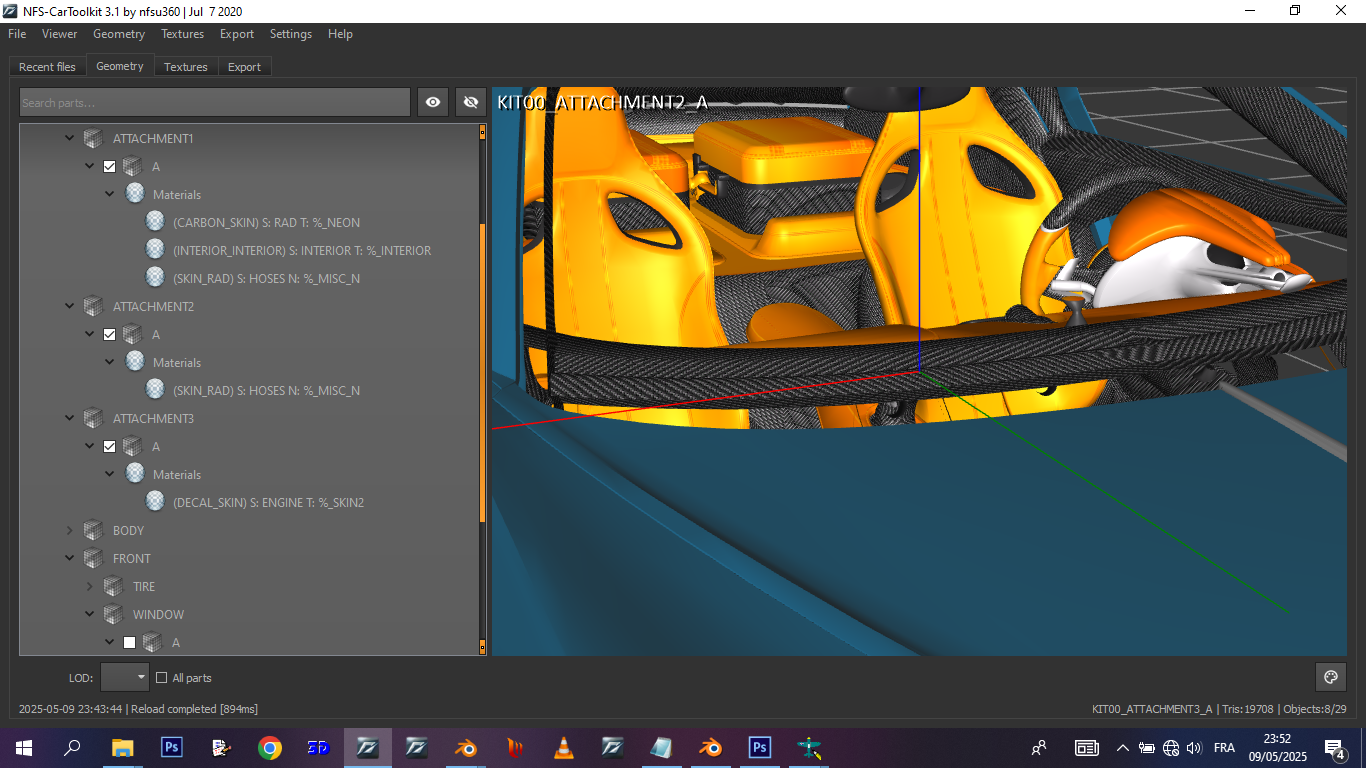This screenshot has height=768, width=1366.
Task: Collapse Materials arrow under ATTACHMENT1
Action: [109, 194]
